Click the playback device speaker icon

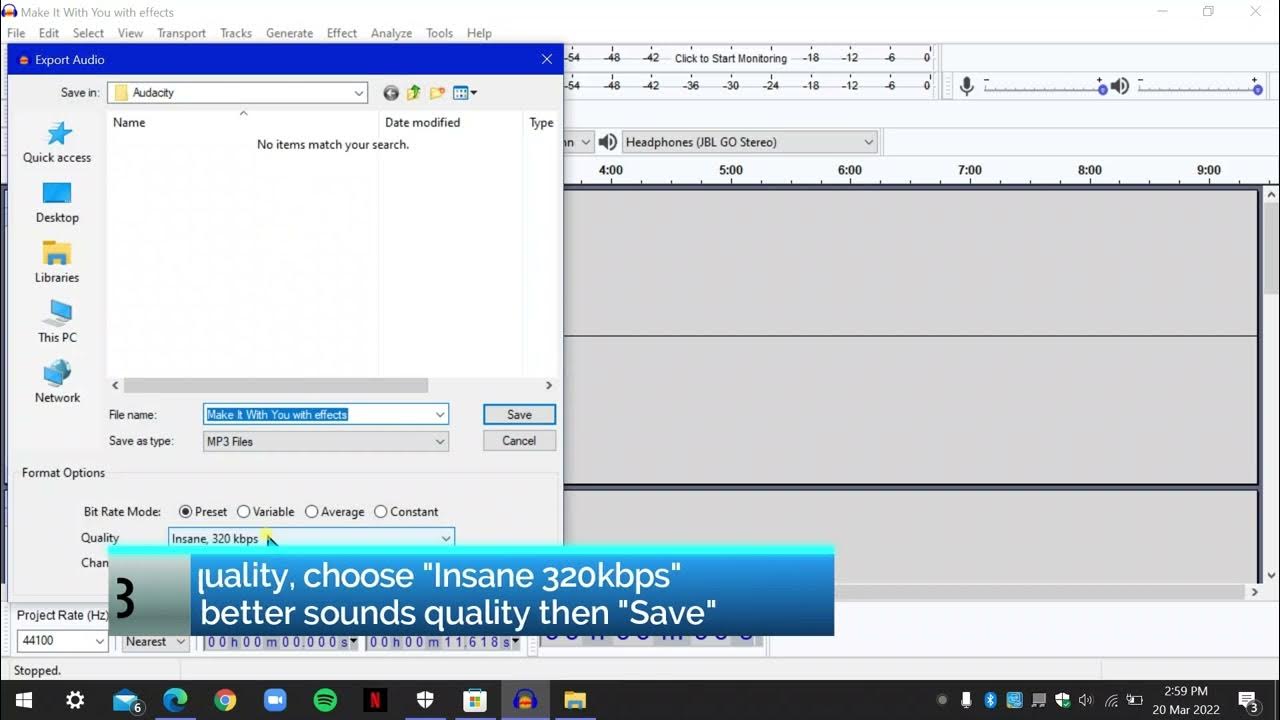607,142
